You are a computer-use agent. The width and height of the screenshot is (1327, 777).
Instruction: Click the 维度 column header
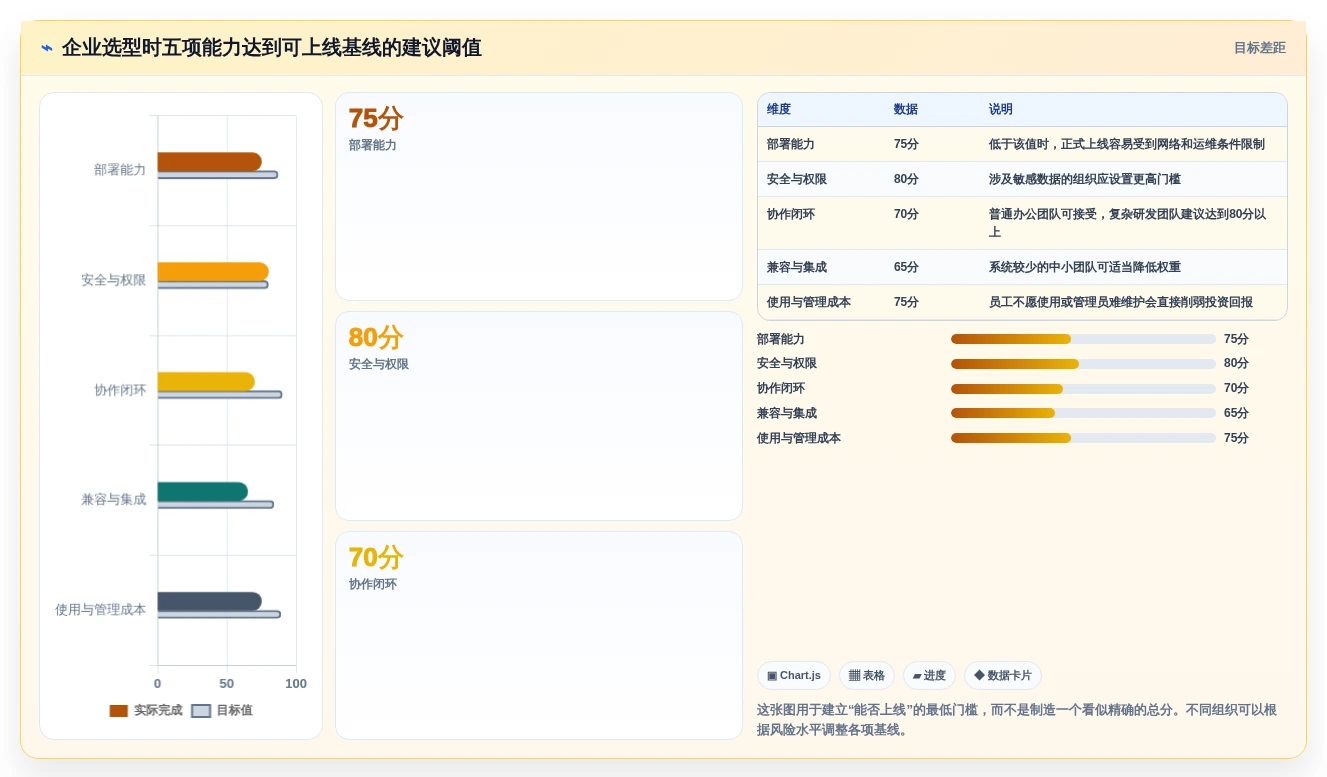click(x=779, y=109)
